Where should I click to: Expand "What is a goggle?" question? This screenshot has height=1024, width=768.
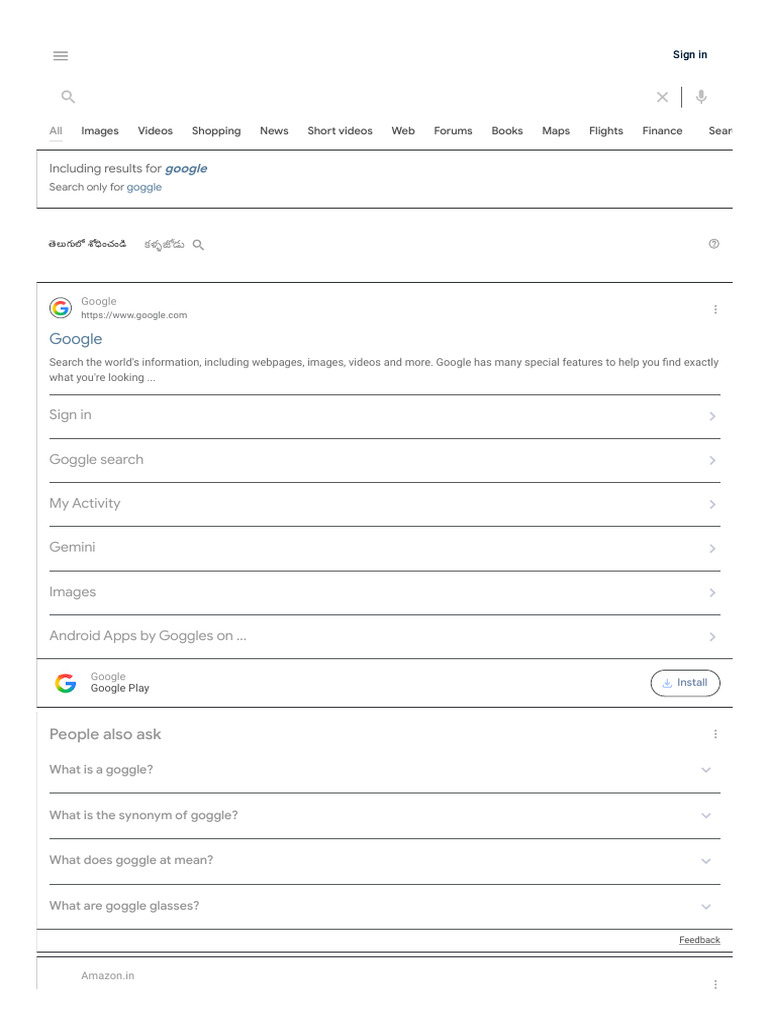coord(385,770)
